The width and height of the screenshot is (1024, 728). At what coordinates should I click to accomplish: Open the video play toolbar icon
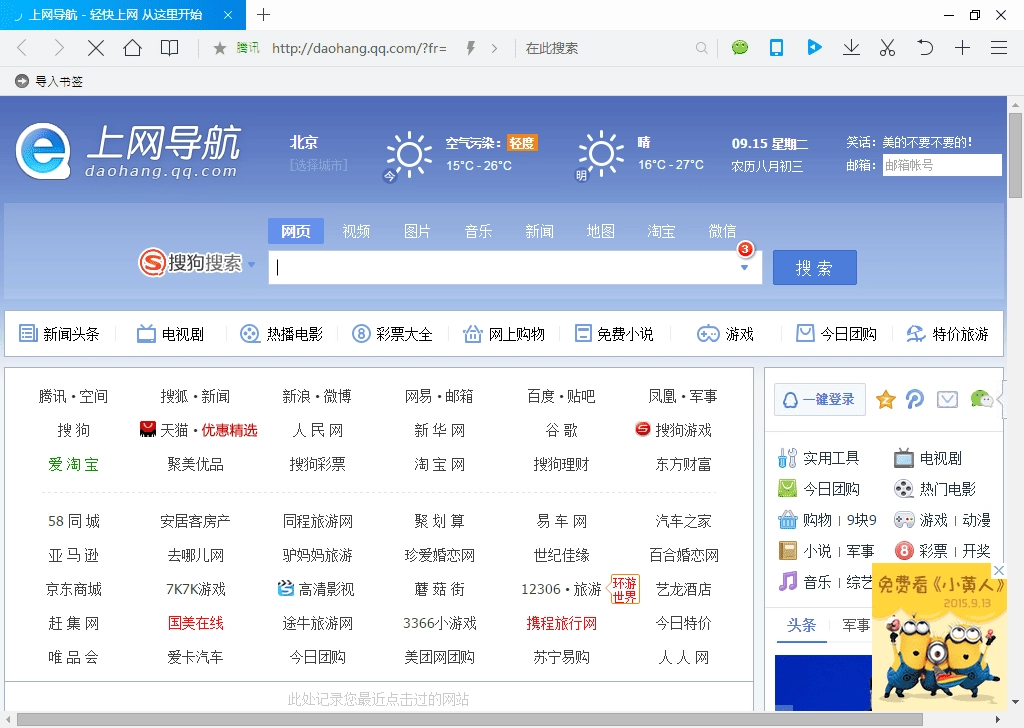(x=814, y=47)
